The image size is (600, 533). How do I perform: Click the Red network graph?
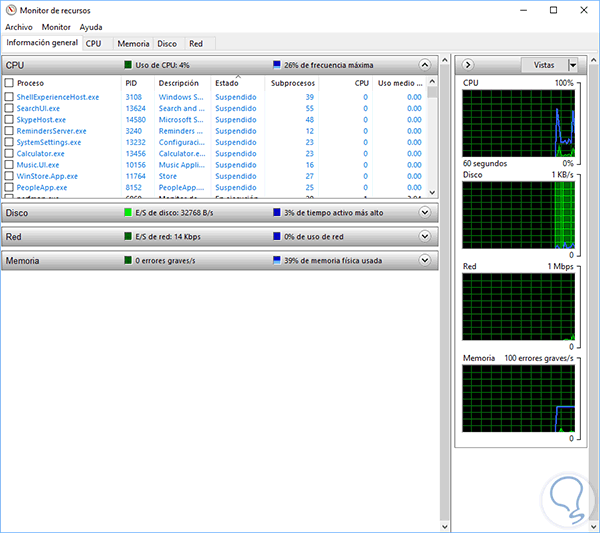518,307
